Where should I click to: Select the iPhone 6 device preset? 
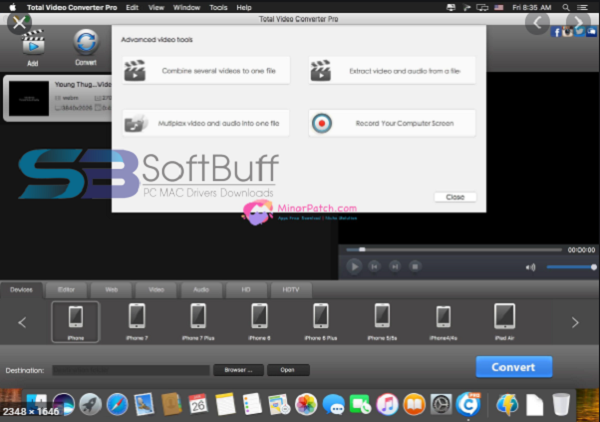coord(259,322)
